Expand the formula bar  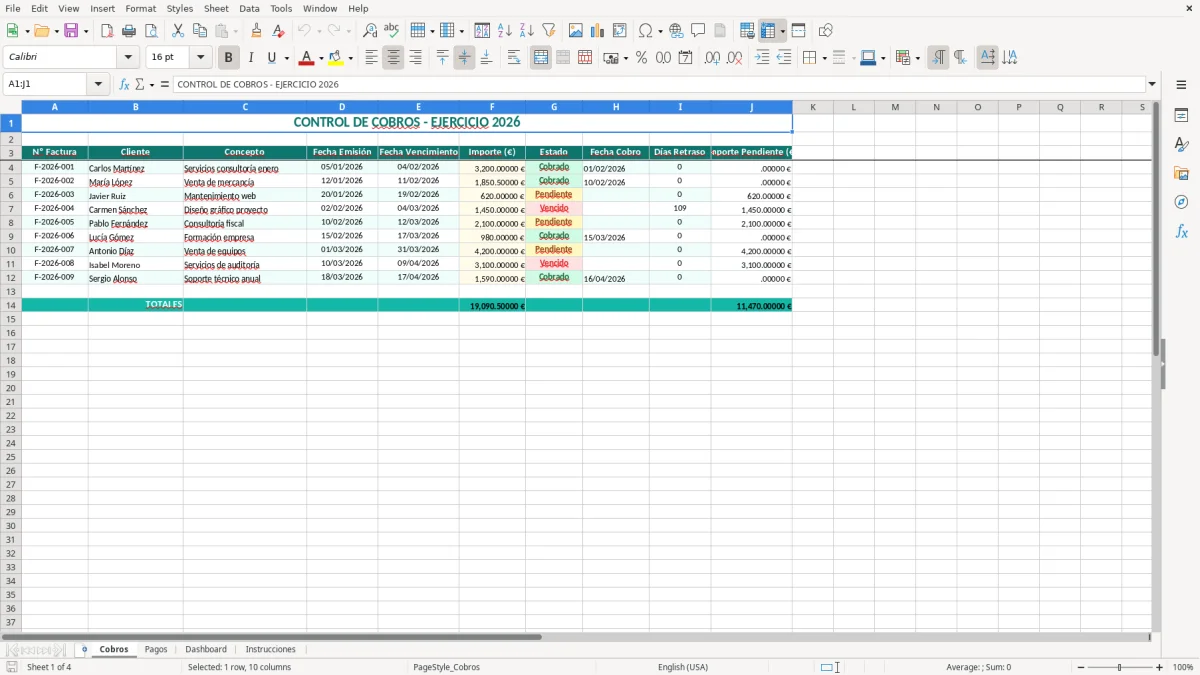click(x=1152, y=84)
